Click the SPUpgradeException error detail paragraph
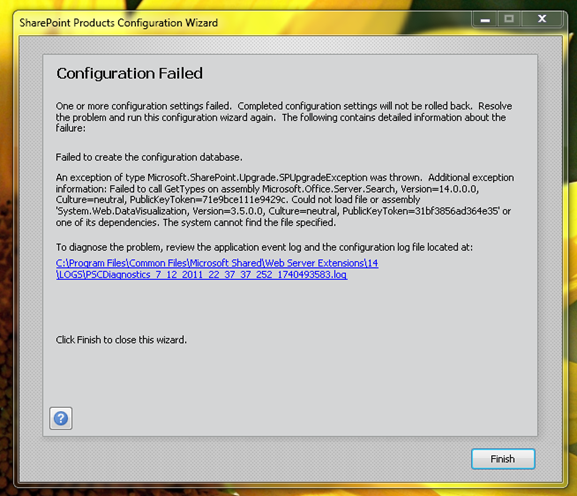 pos(285,200)
